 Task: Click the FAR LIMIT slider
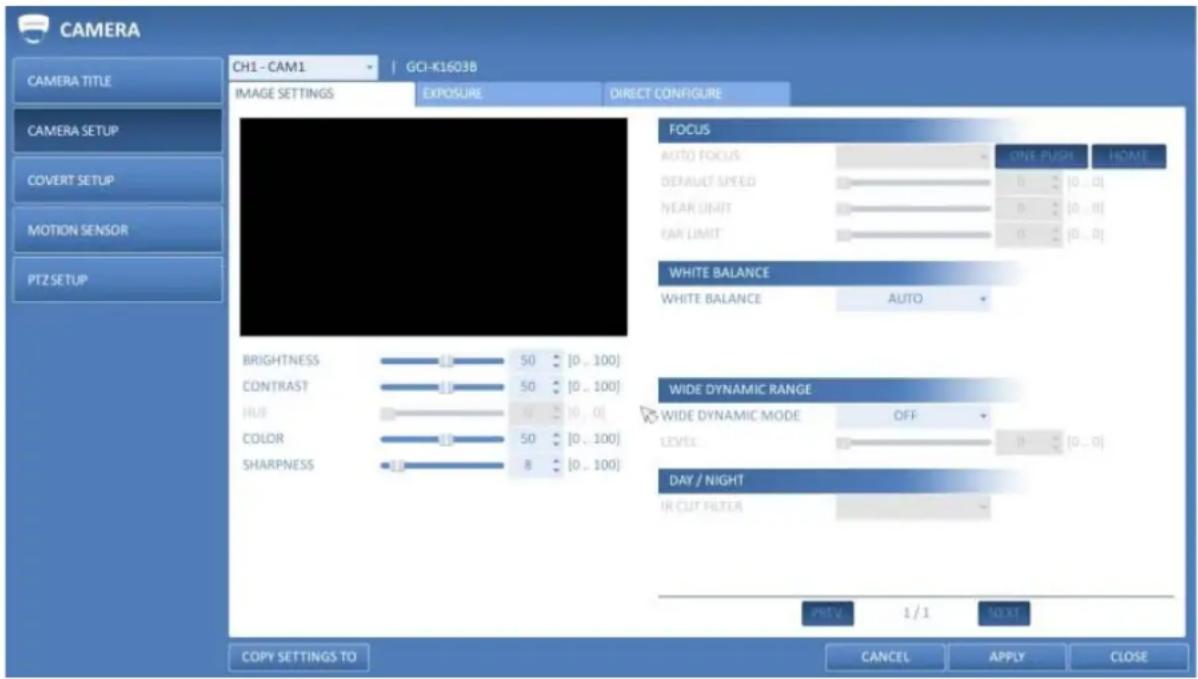913,234
